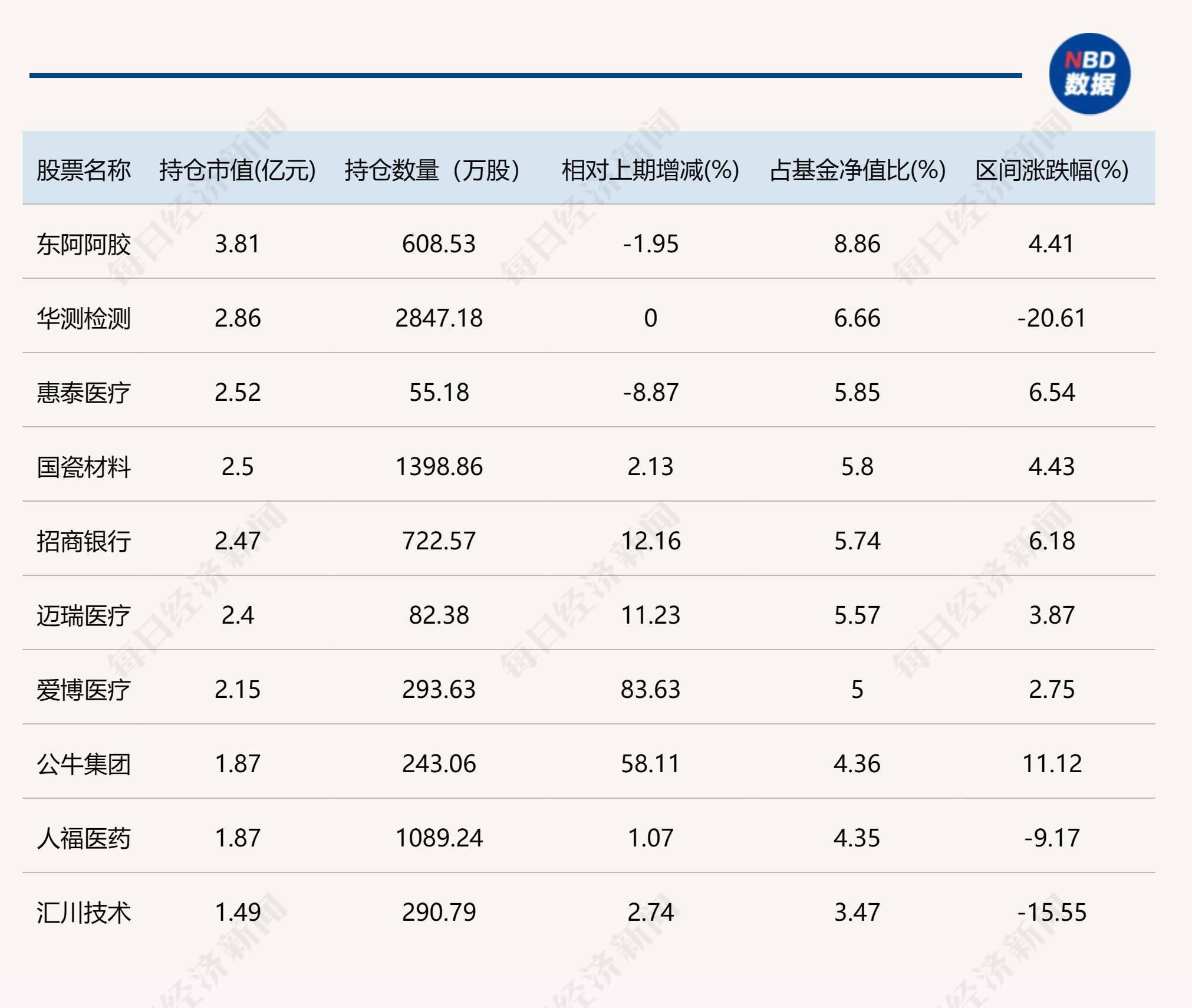Click the 招商银行 stock name
The image size is (1192, 1008).
[x=84, y=541]
